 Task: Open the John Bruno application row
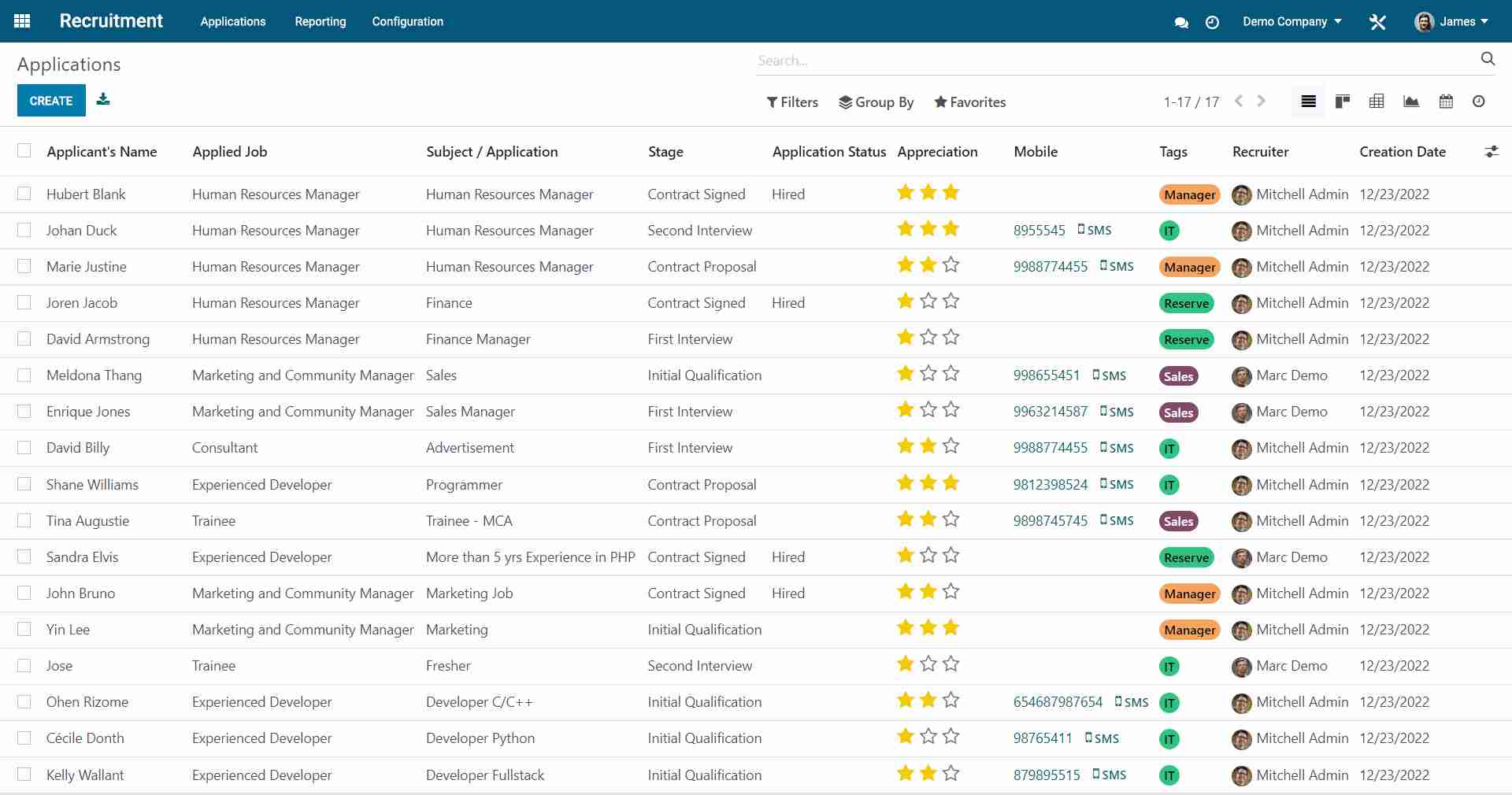(756, 593)
